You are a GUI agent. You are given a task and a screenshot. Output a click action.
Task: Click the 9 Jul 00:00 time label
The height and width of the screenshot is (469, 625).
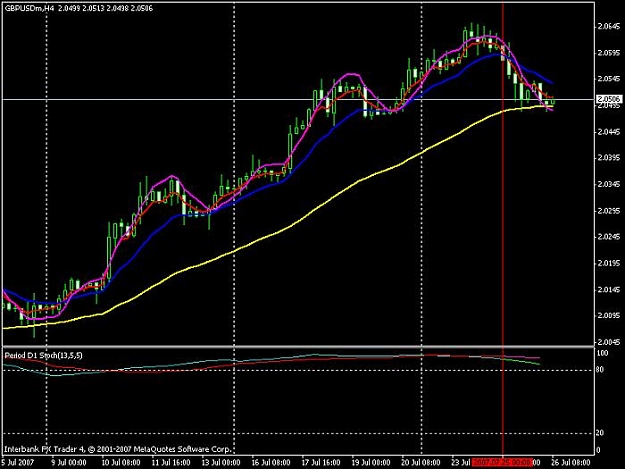[x=69, y=463]
